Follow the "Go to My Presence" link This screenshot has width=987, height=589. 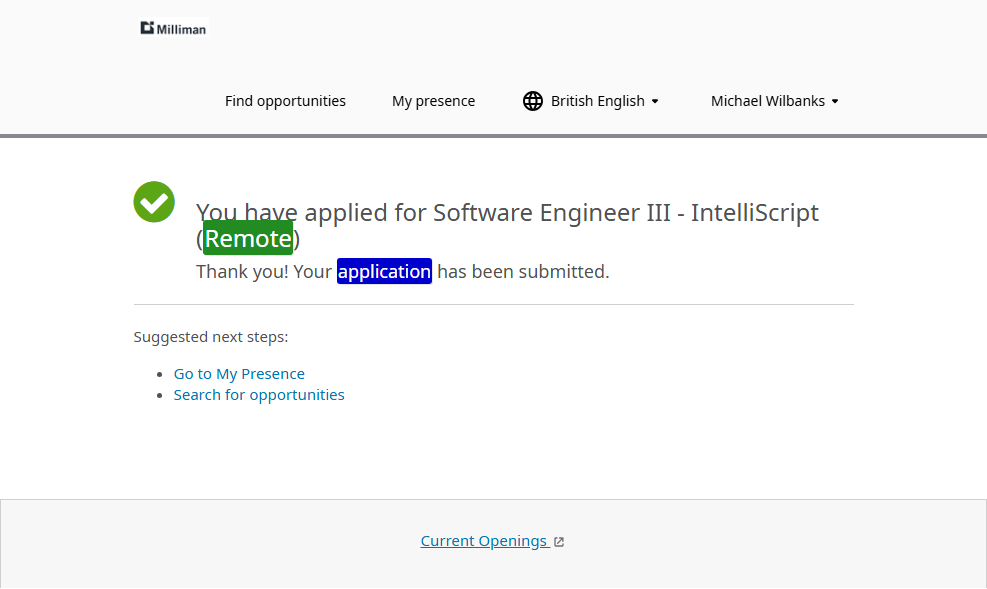coord(239,374)
